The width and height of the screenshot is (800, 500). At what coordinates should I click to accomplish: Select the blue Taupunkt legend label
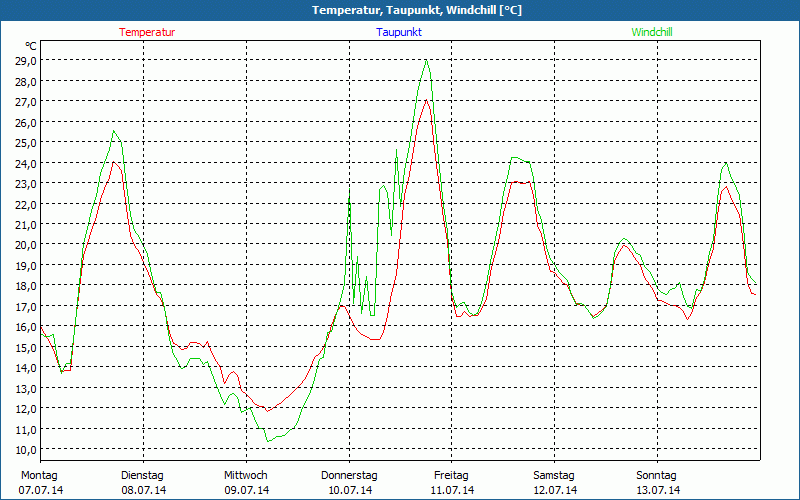pyautogui.click(x=399, y=32)
